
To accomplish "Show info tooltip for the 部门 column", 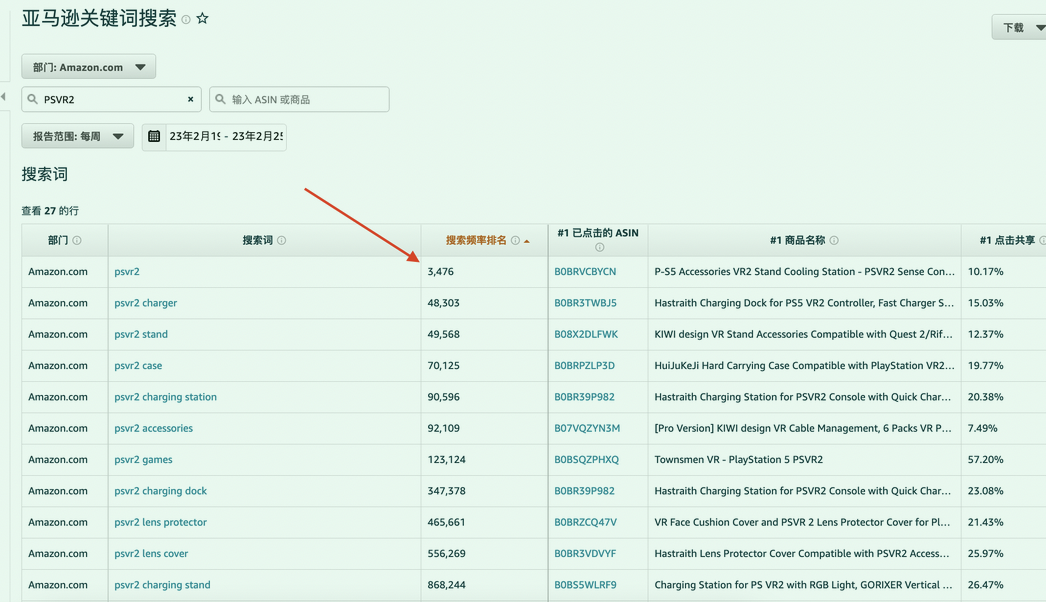I will coord(77,240).
